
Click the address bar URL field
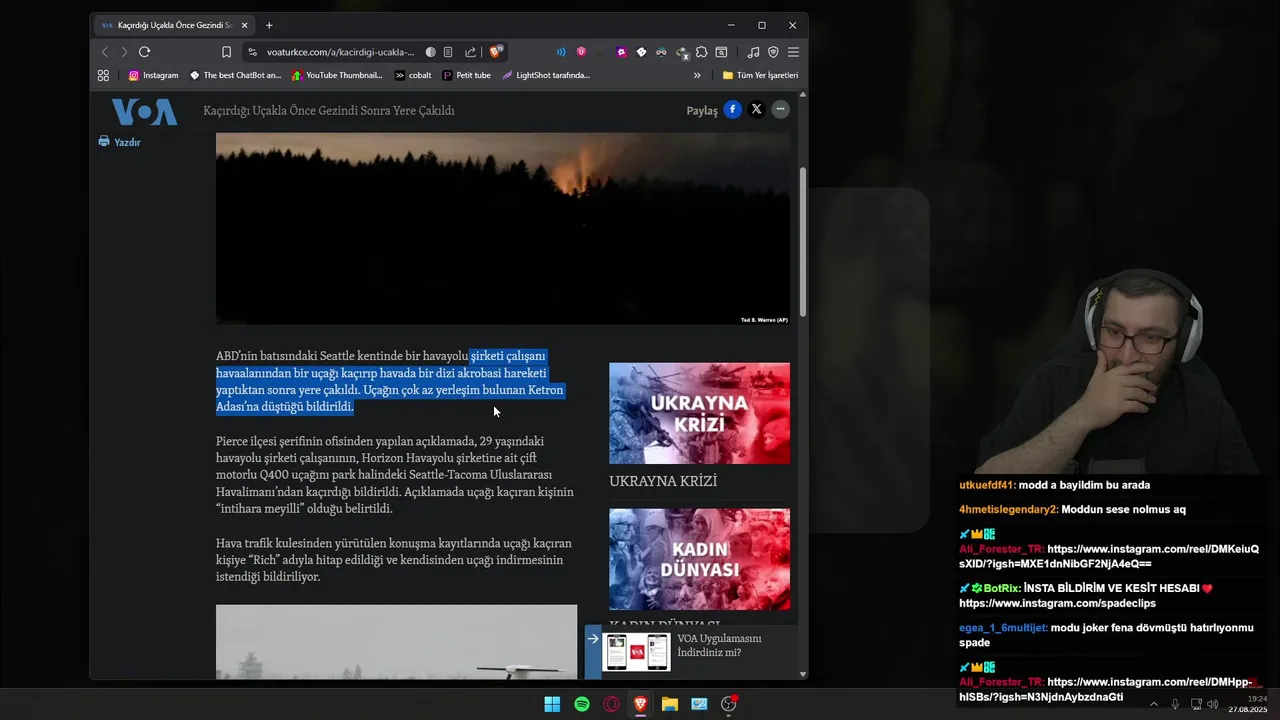click(x=340, y=52)
